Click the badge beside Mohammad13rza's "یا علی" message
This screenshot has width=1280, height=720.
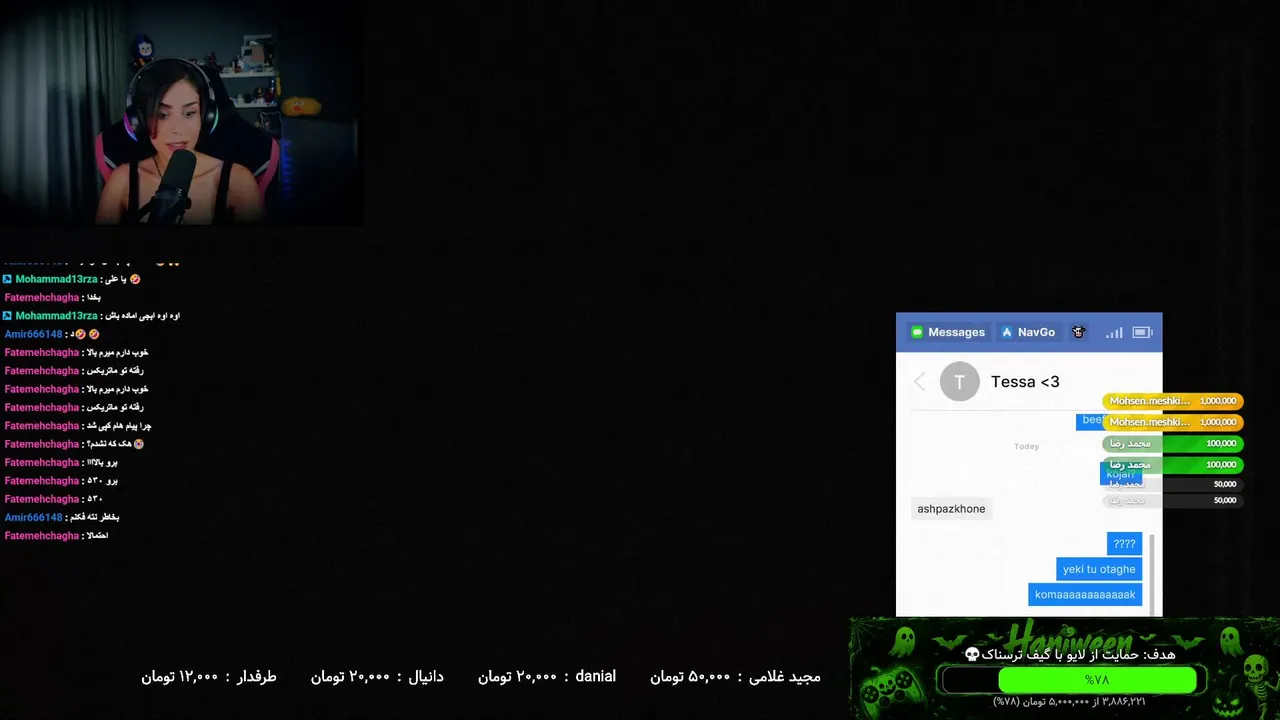(x=8, y=279)
